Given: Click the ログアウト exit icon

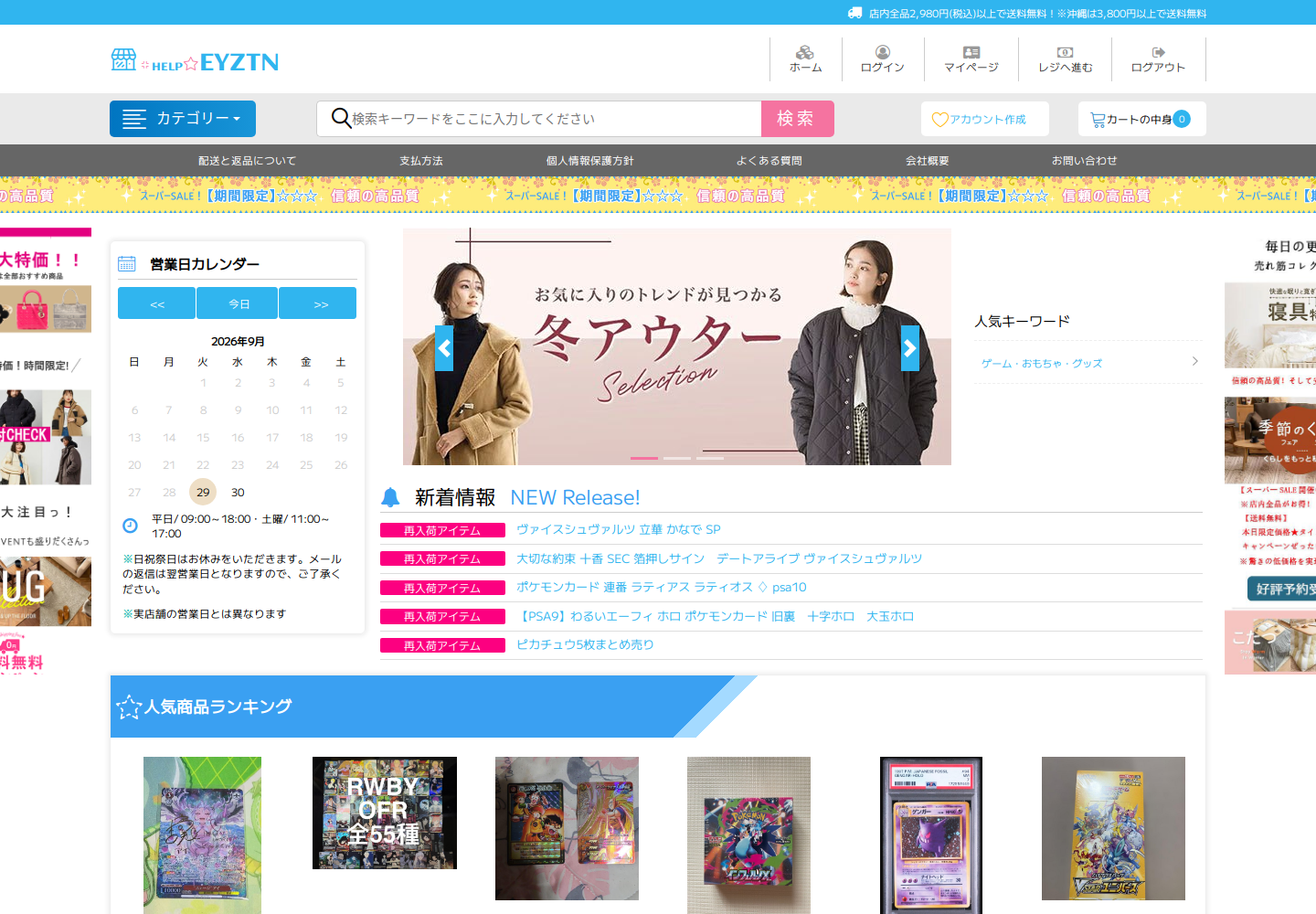Looking at the screenshot, I should coord(1158,52).
